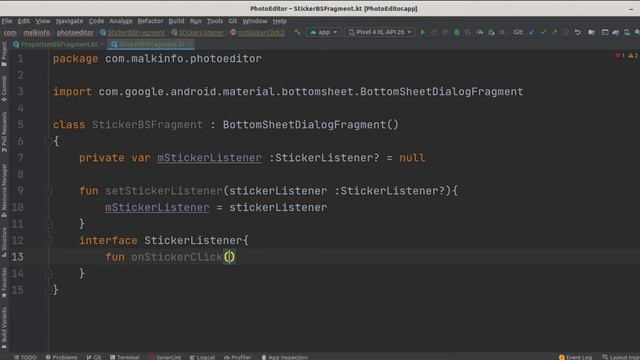Image resolution: width=640 pixels, height=360 pixels.
Task: Click the fold end marker at line 14
Action: [48, 273]
